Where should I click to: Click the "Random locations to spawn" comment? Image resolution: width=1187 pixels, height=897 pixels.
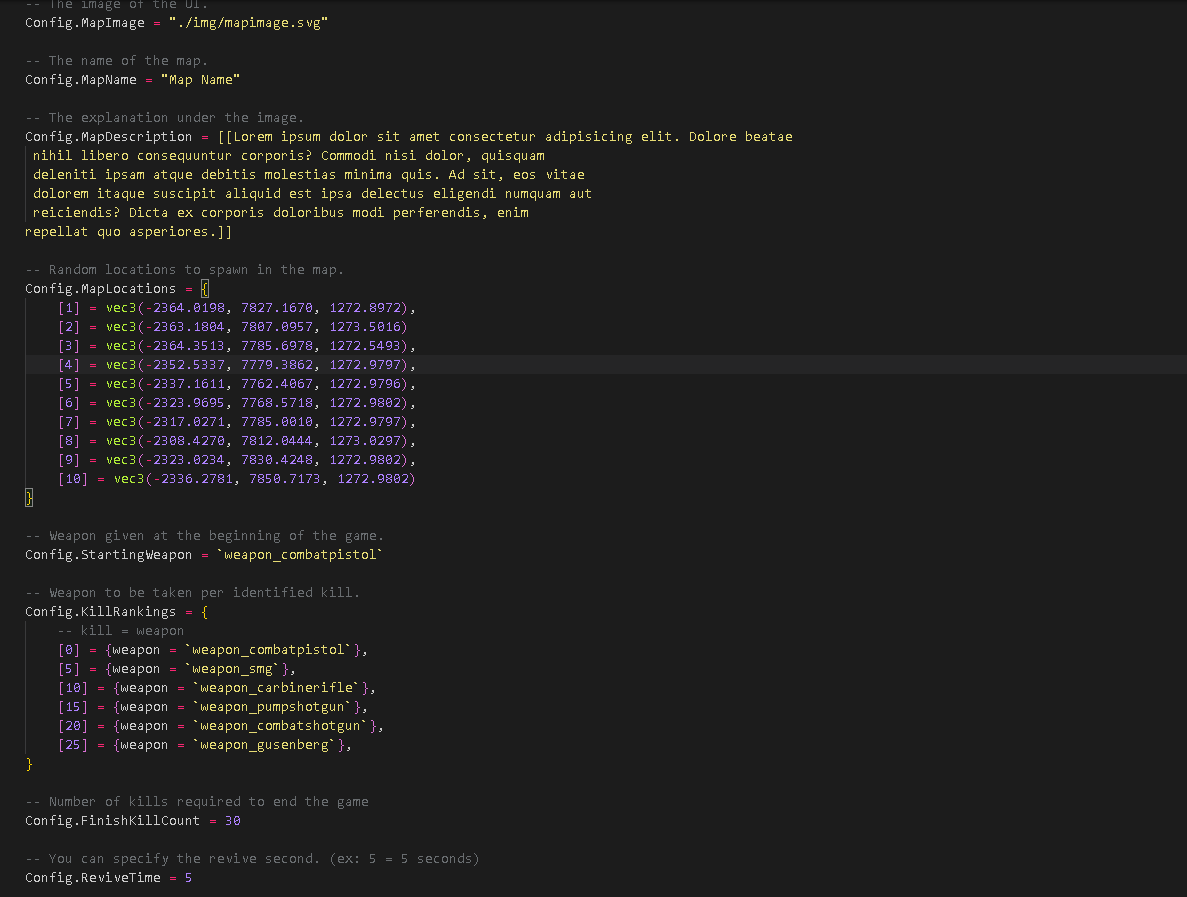196,270
